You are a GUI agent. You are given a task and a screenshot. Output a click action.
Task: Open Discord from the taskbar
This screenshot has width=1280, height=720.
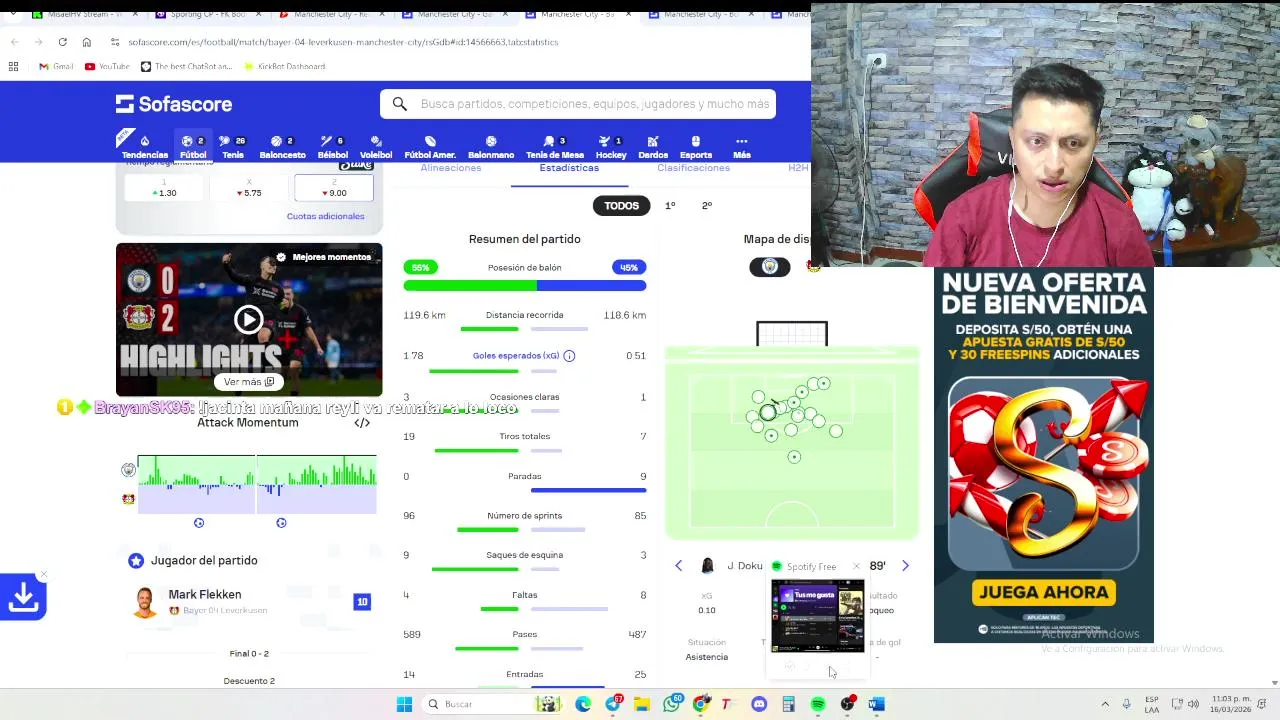[x=759, y=704]
